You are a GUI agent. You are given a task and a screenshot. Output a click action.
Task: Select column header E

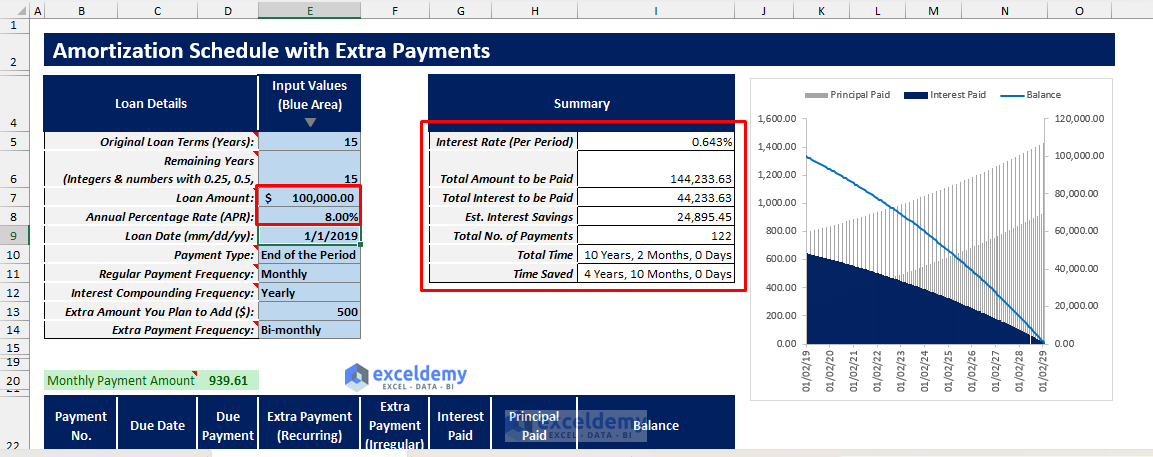(310, 11)
